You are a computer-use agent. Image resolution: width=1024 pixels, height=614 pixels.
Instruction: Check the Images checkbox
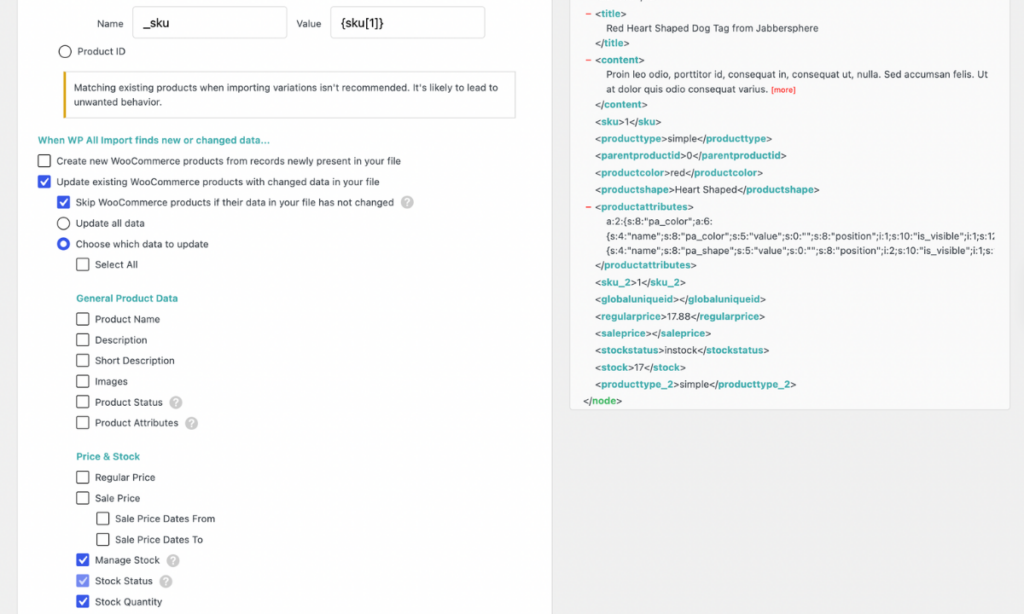[x=82, y=381]
